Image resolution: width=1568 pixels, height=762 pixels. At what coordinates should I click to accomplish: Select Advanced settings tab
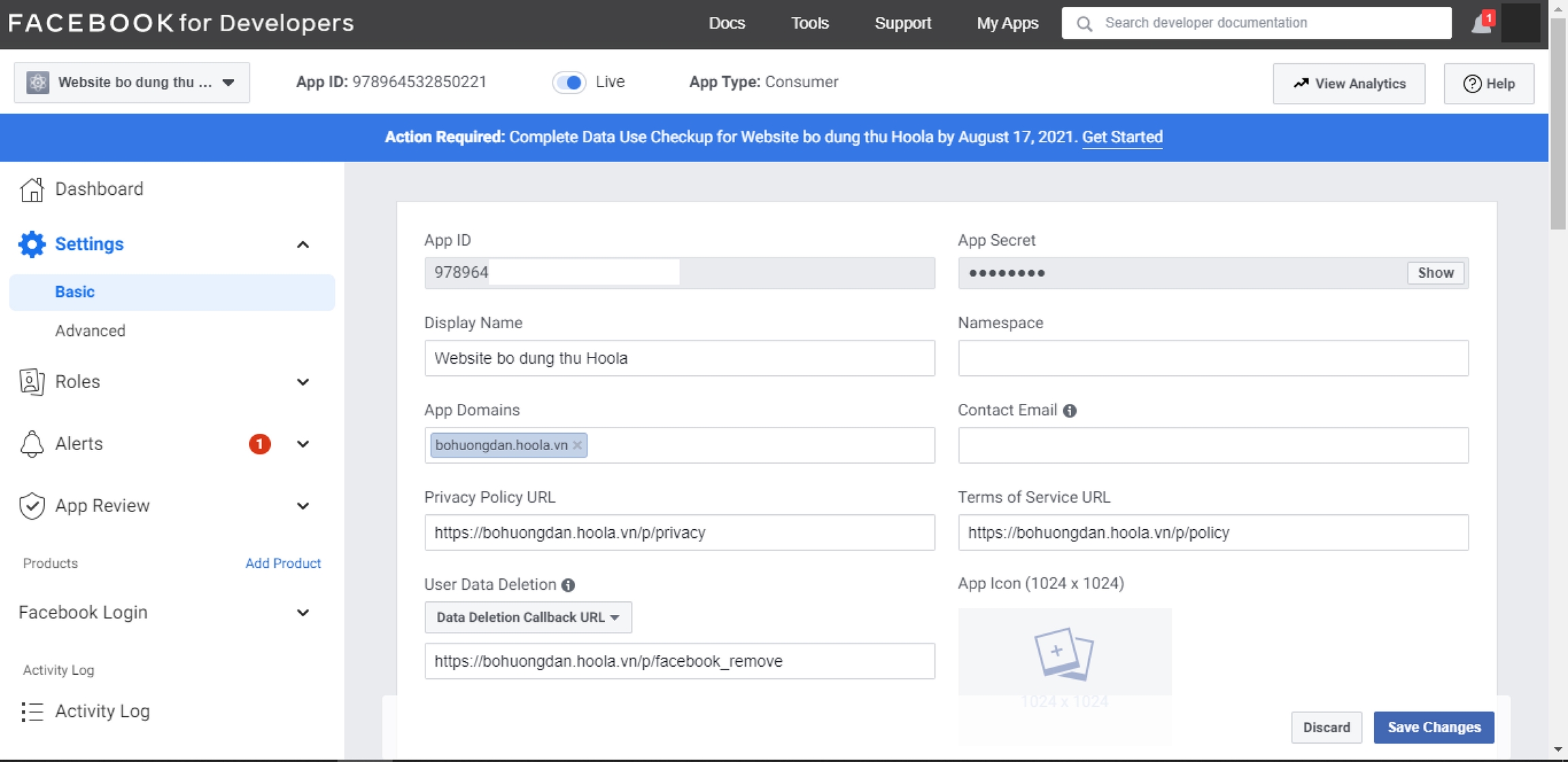(91, 330)
